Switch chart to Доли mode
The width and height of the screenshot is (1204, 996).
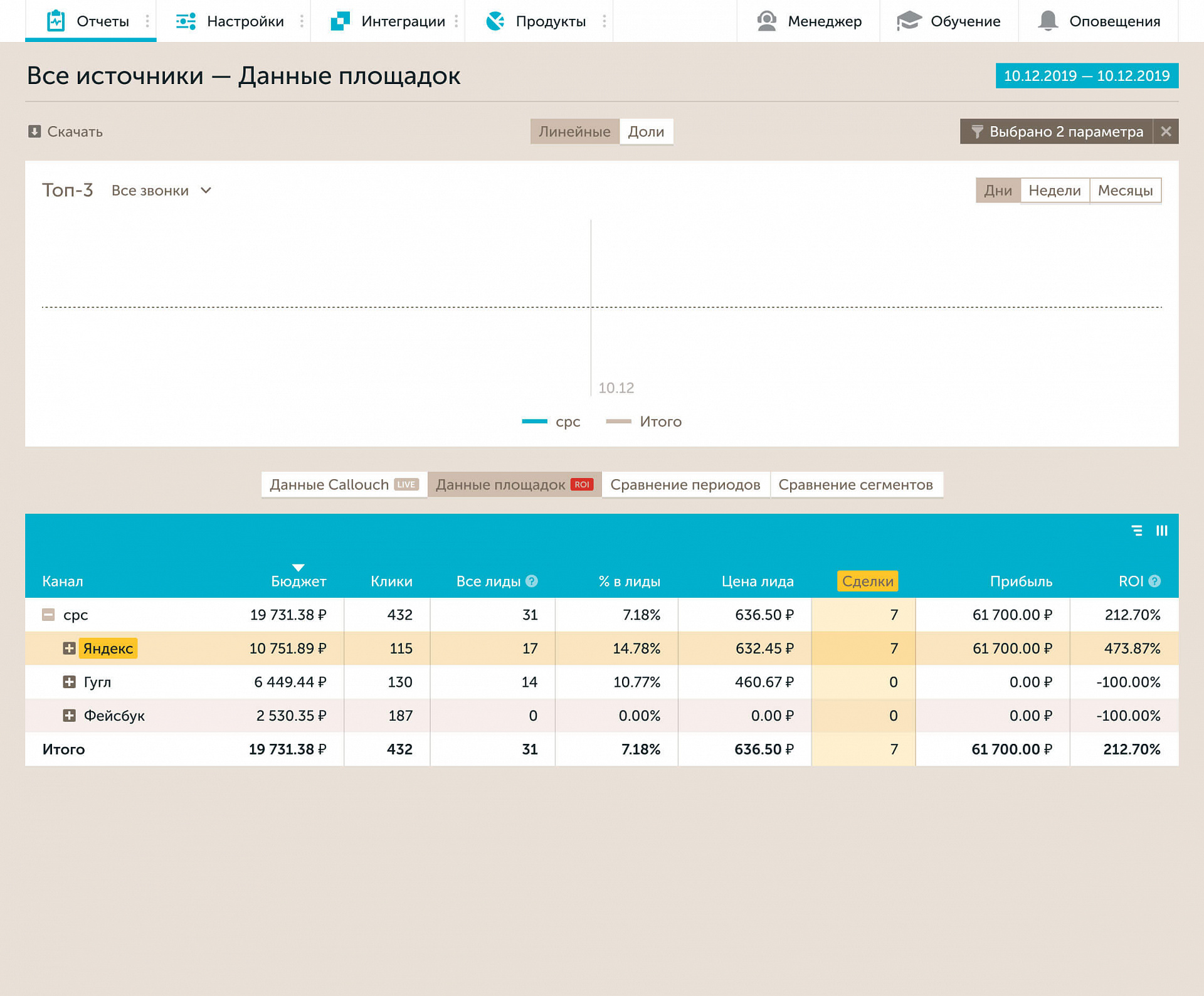click(646, 132)
